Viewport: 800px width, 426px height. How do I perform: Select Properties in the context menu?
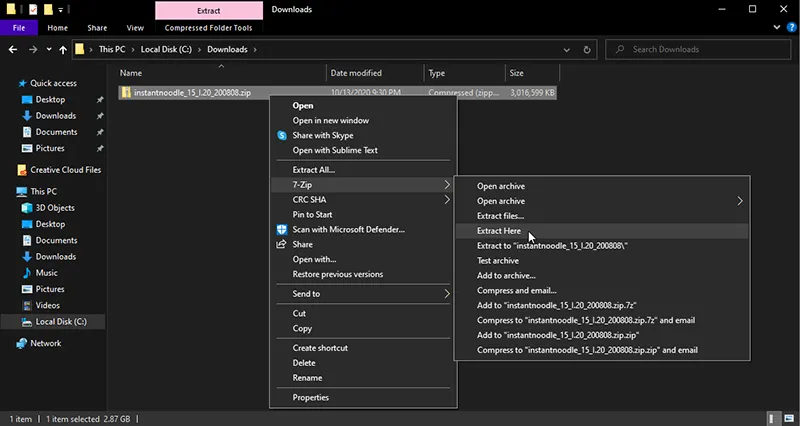pyautogui.click(x=310, y=397)
